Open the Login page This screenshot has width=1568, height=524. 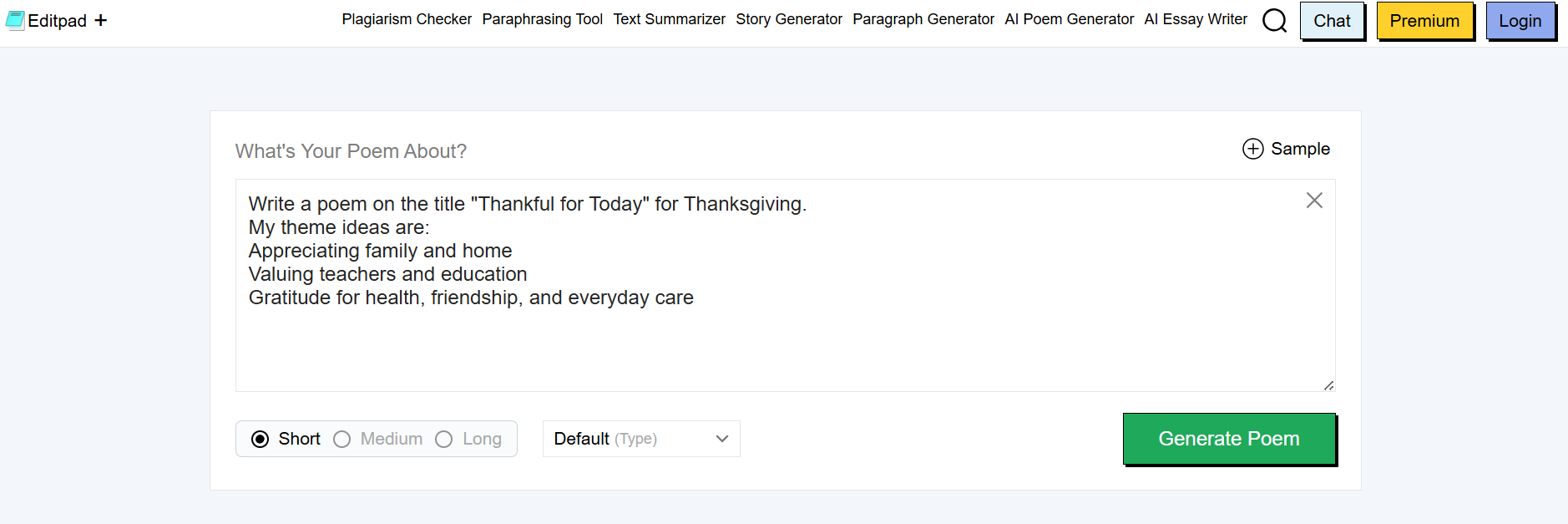pyautogui.click(x=1520, y=21)
